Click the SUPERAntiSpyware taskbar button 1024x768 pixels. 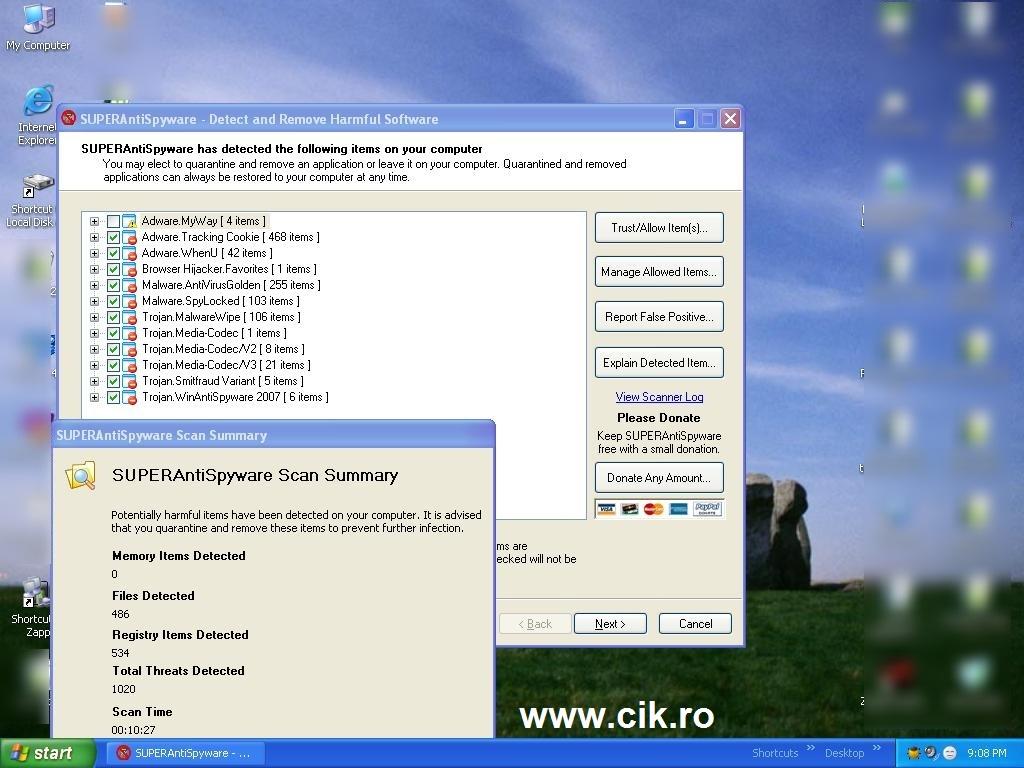[x=185, y=753]
